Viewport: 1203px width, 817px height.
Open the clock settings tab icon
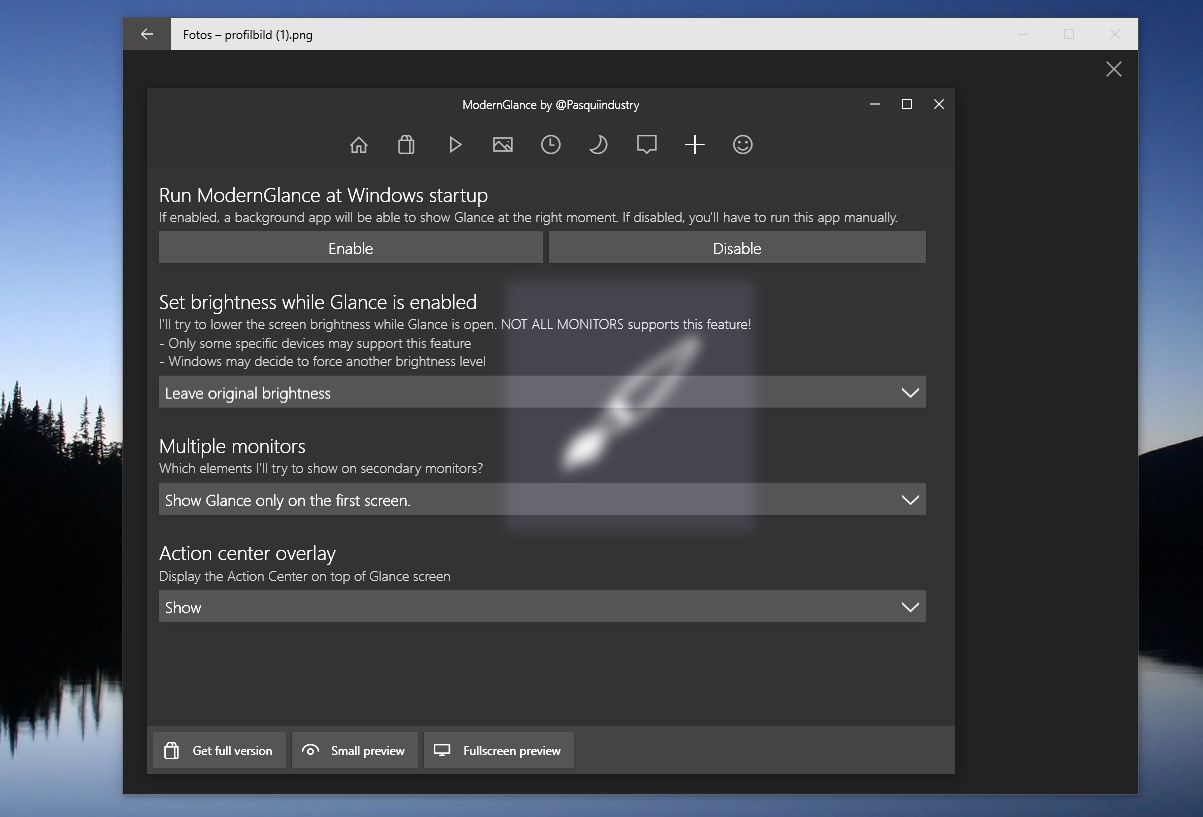click(x=551, y=145)
